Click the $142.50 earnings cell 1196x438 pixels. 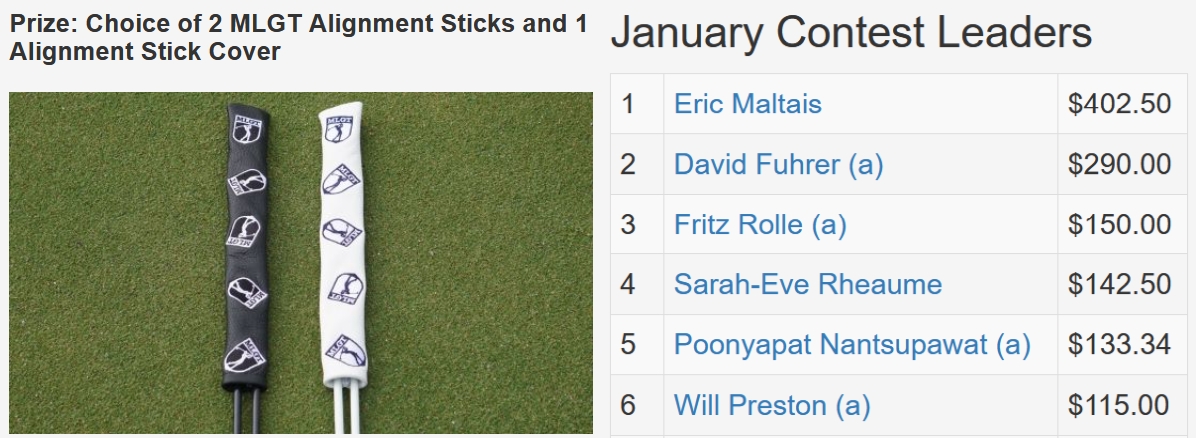tap(1119, 284)
